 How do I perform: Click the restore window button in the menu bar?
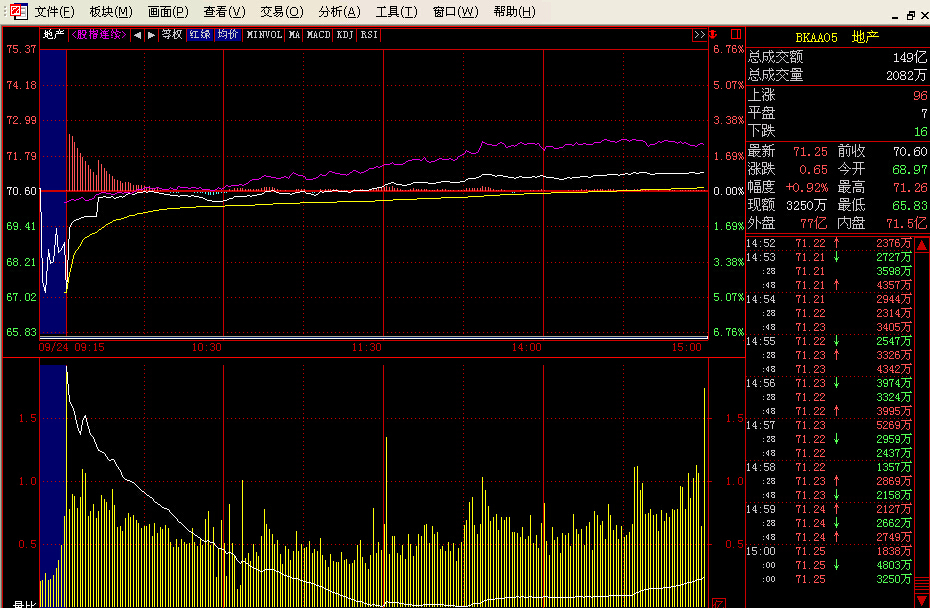tap(910, 14)
